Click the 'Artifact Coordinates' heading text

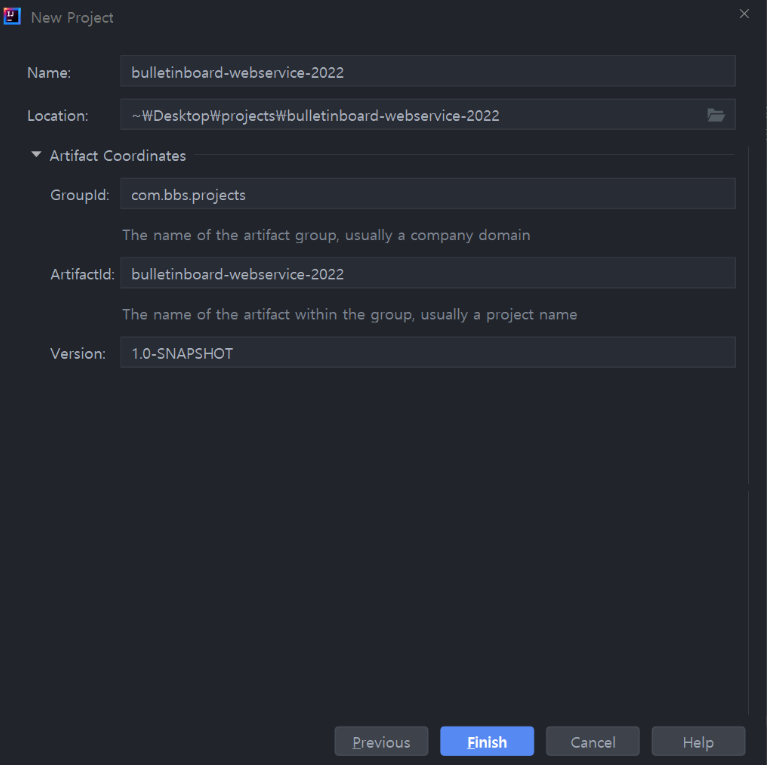coord(118,156)
